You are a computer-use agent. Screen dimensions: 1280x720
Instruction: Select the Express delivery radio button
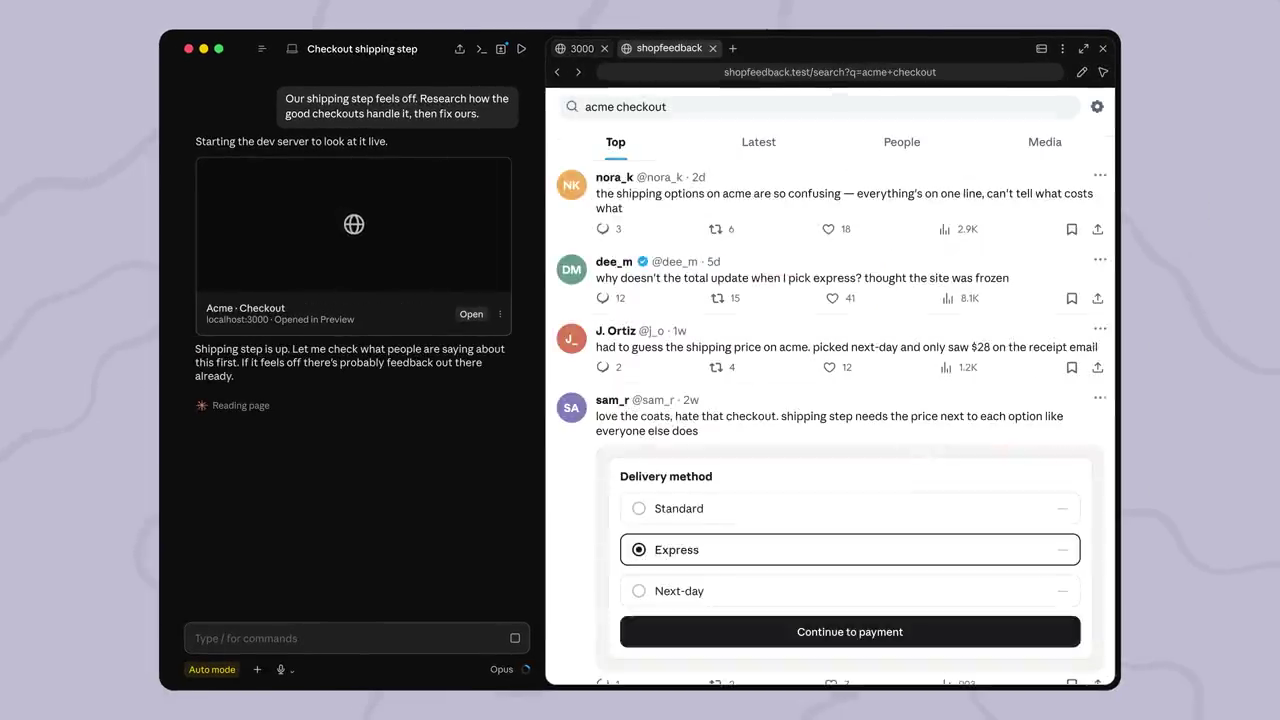point(639,550)
